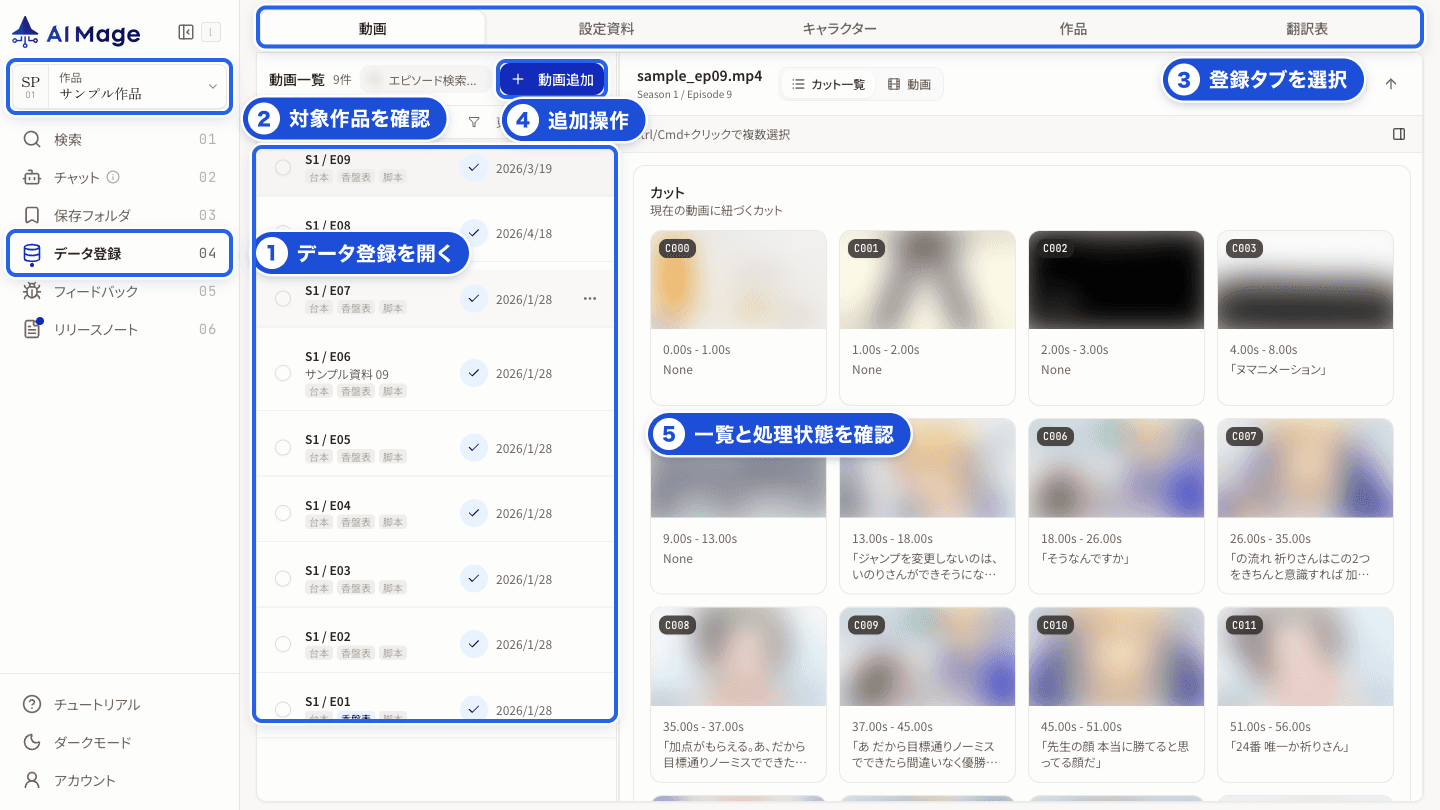Image resolution: width=1440 pixels, height=810 pixels.
Task: Open the フィードバック bug report page
Action: click(120, 291)
